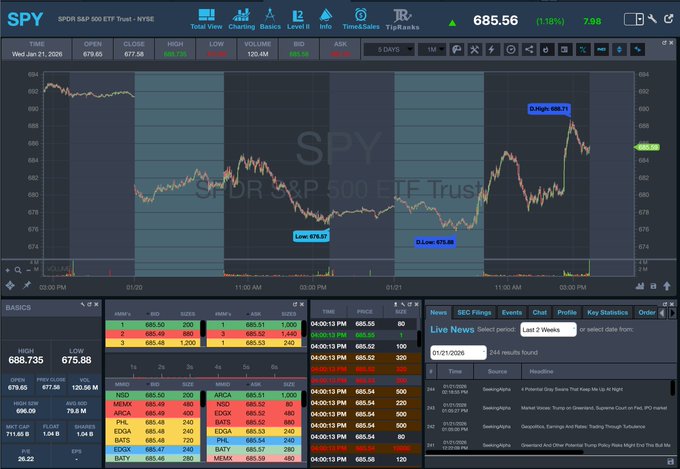Select the ARCA 685.51 ask row
Image resolution: width=680 pixels, height=469 pixels.
[254, 395]
